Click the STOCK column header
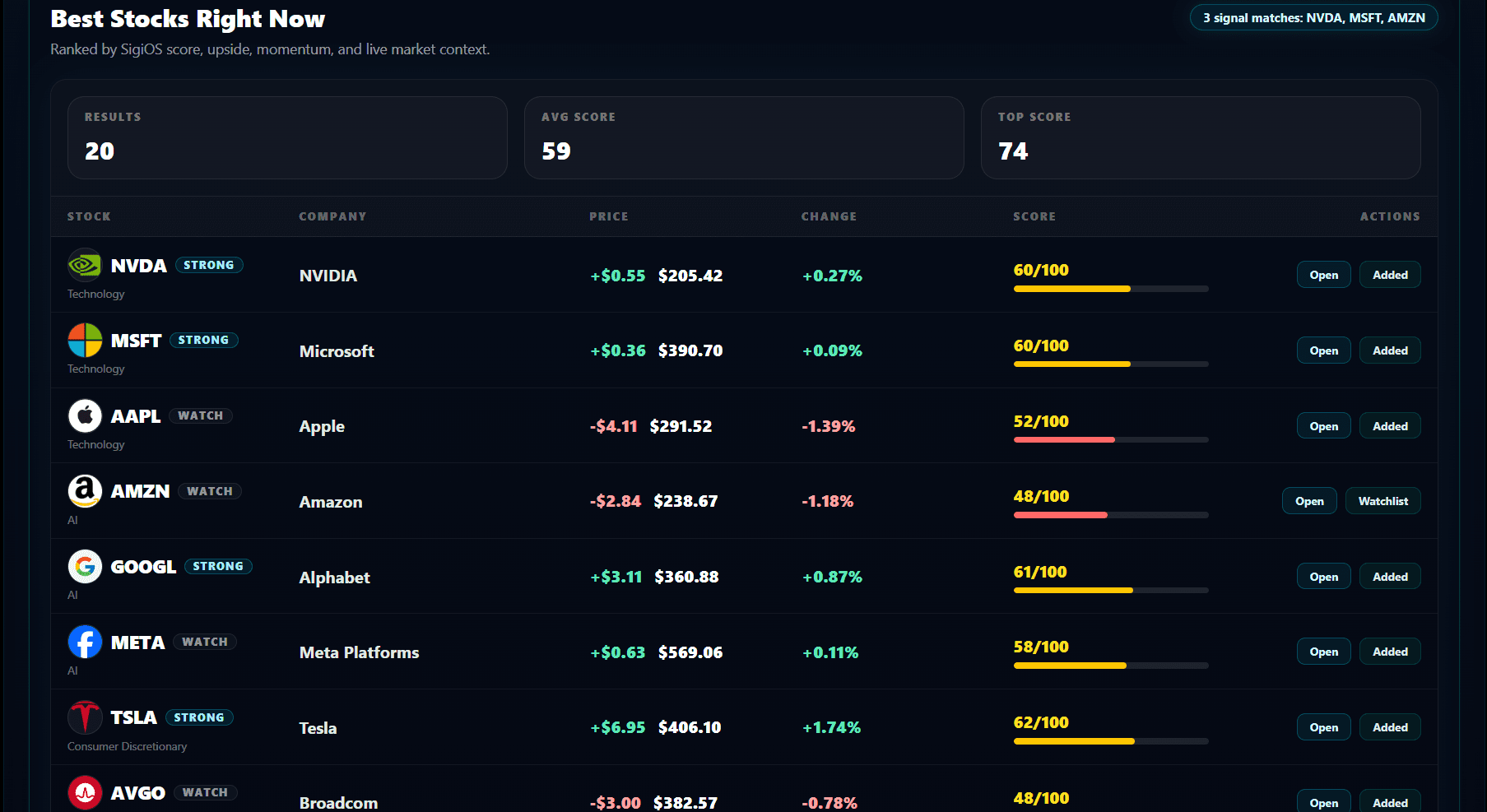Image resolution: width=1487 pixels, height=812 pixels. click(89, 216)
